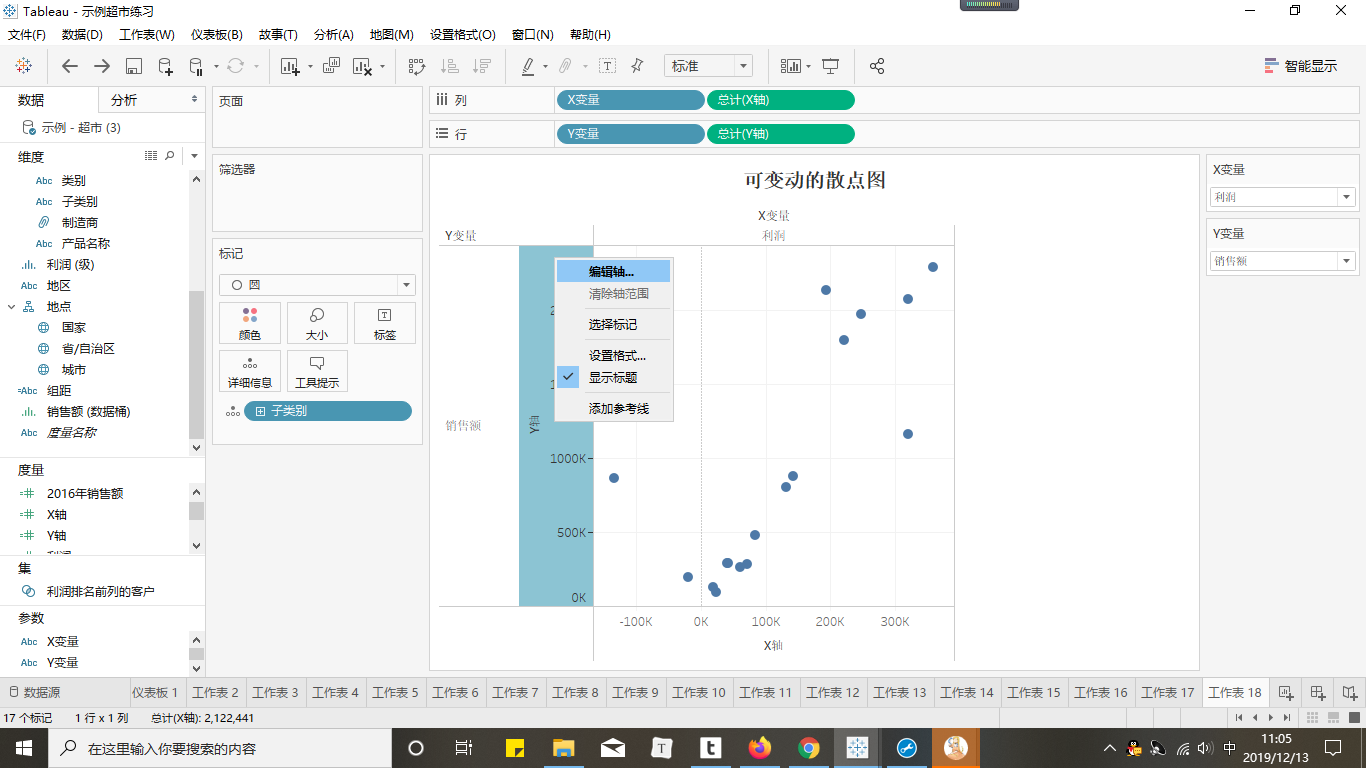Click the Tableau start page logo icon
Image resolution: width=1366 pixels, height=768 pixels.
click(23, 66)
